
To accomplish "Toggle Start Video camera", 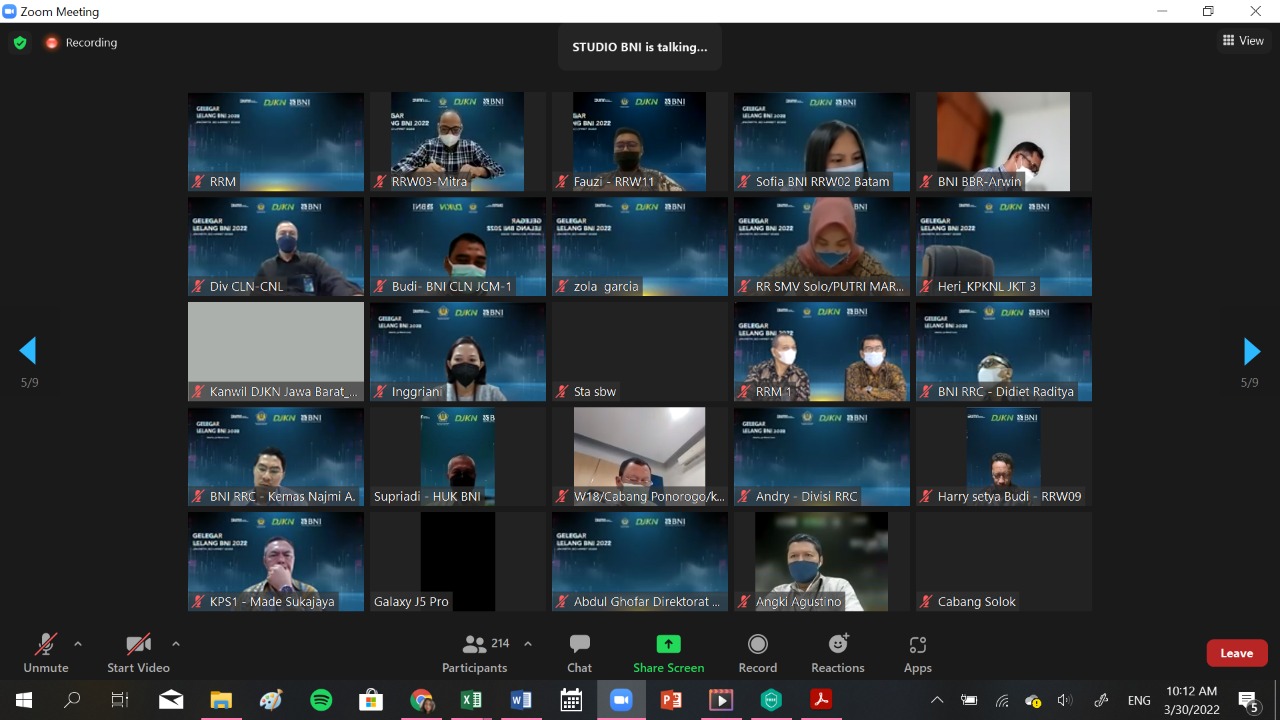I will 138,653.
